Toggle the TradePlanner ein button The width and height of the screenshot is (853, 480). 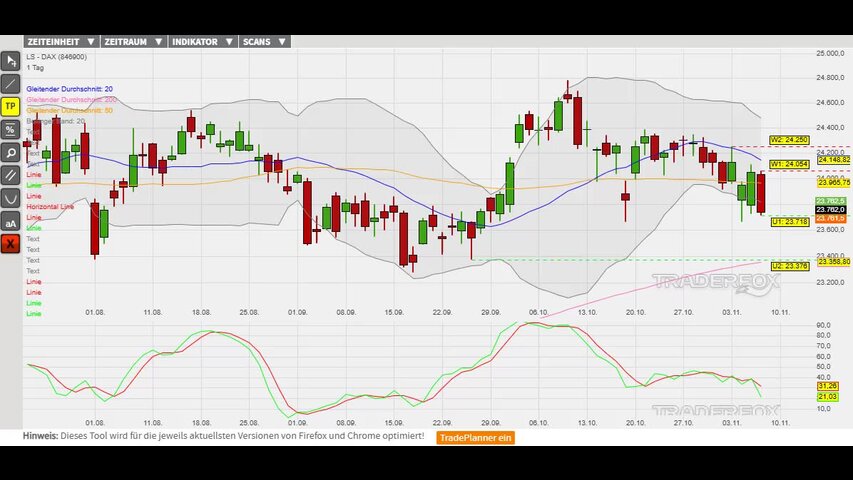[476, 437]
